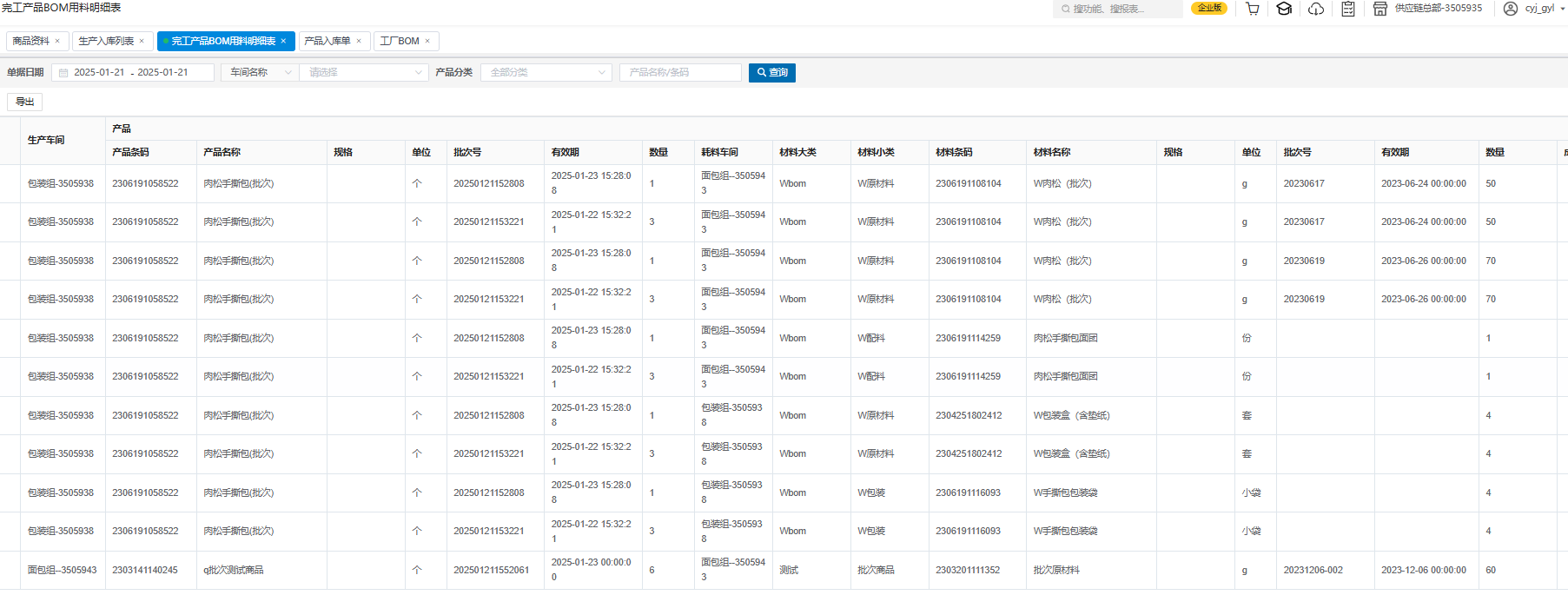Click expiry date 2023-12-06 00:00:00

click(x=1424, y=570)
